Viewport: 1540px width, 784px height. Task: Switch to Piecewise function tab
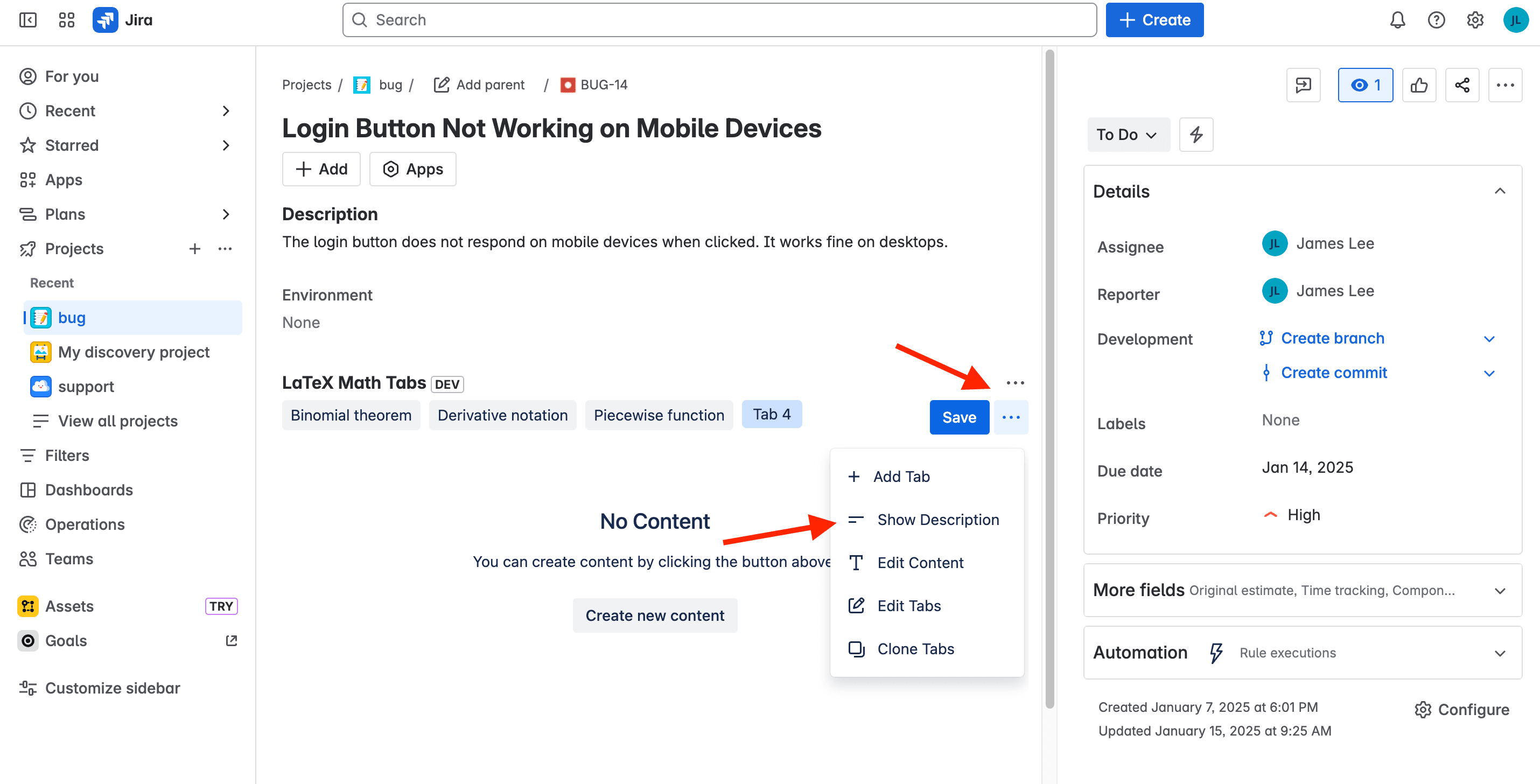[x=659, y=415]
